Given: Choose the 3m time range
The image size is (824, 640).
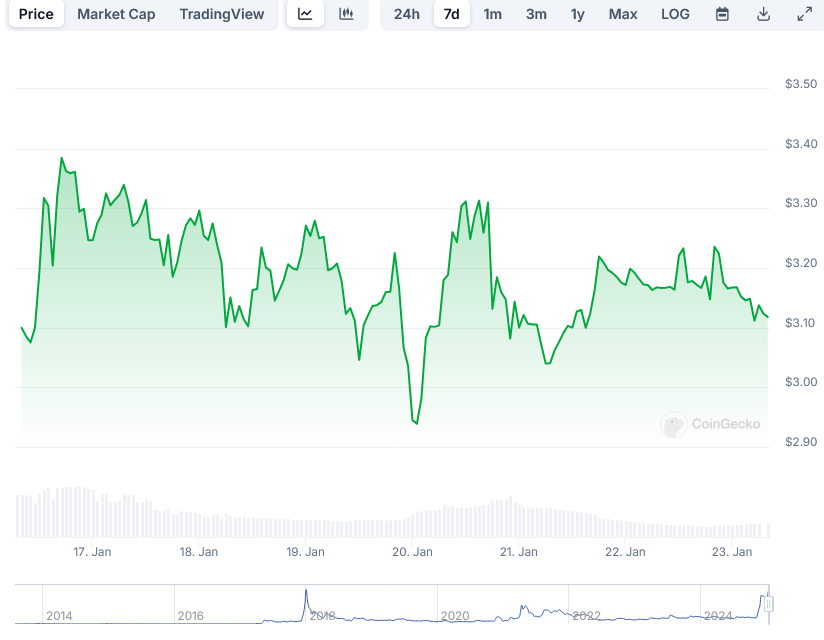Looking at the screenshot, I should click(x=536, y=14).
